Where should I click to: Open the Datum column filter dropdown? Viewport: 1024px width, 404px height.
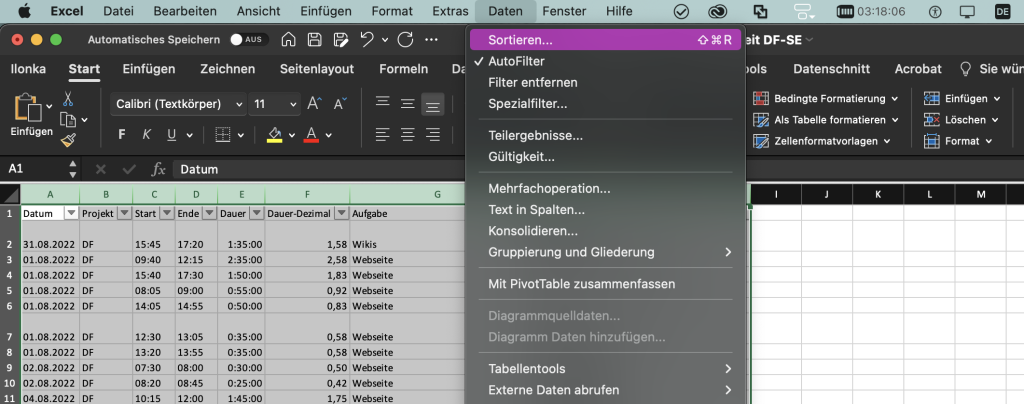pos(71,213)
